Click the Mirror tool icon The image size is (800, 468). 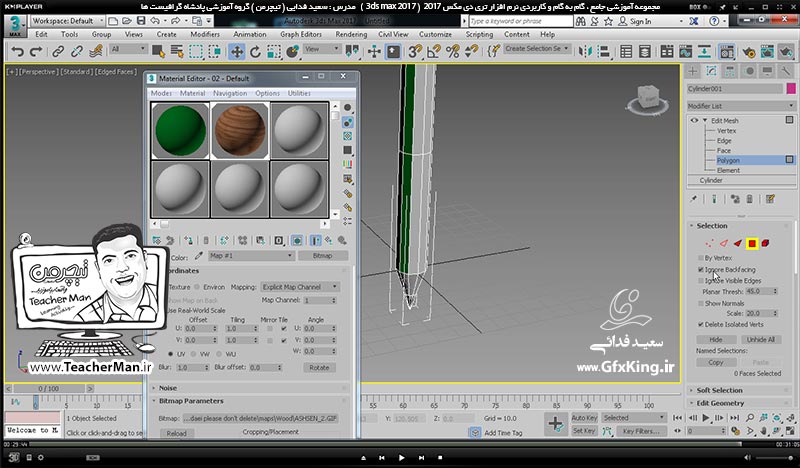pyautogui.click(x=585, y=52)
